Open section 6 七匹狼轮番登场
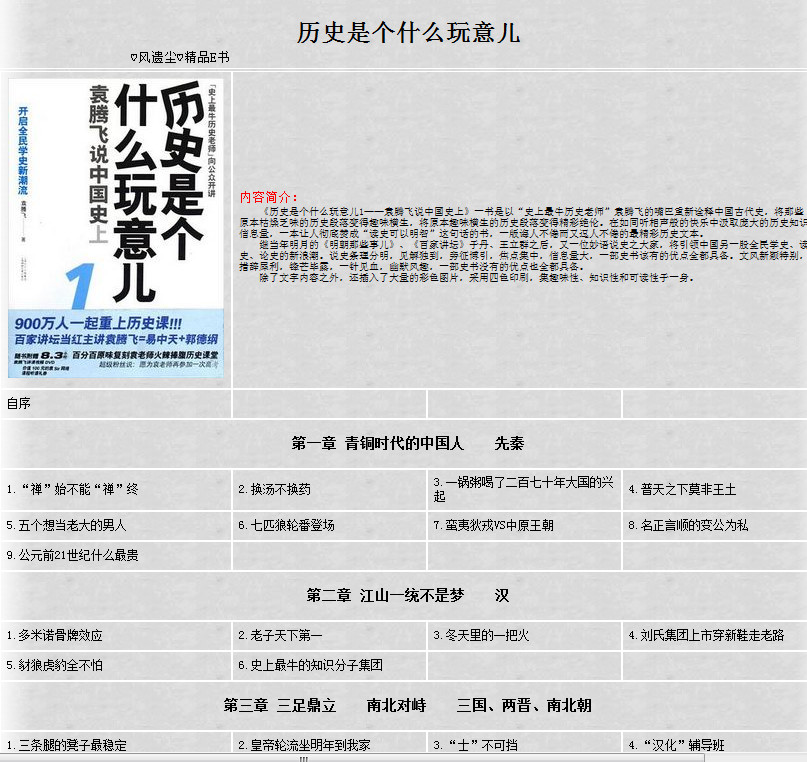 pyautogui.click(x=286, y=525)
